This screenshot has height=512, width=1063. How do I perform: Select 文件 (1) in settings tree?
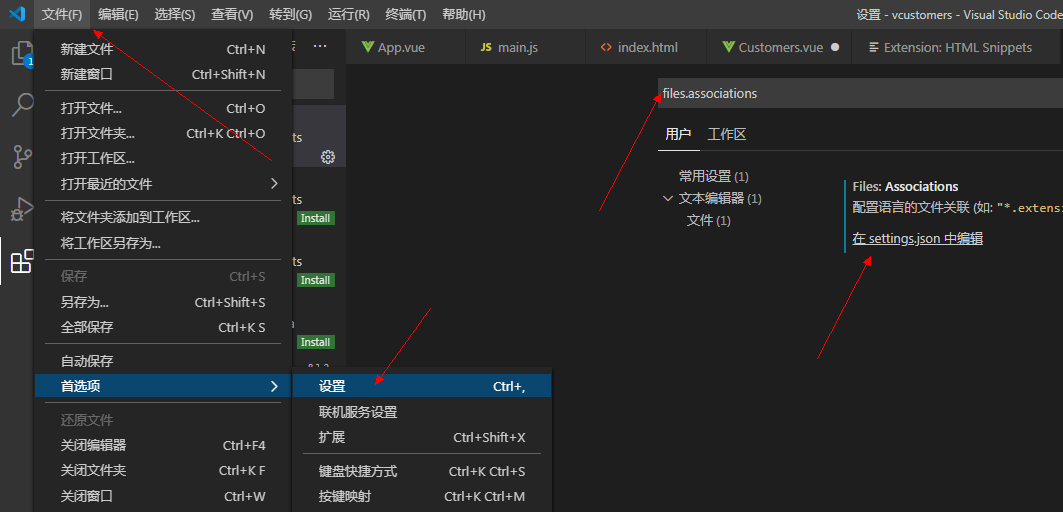pos(708,220)
